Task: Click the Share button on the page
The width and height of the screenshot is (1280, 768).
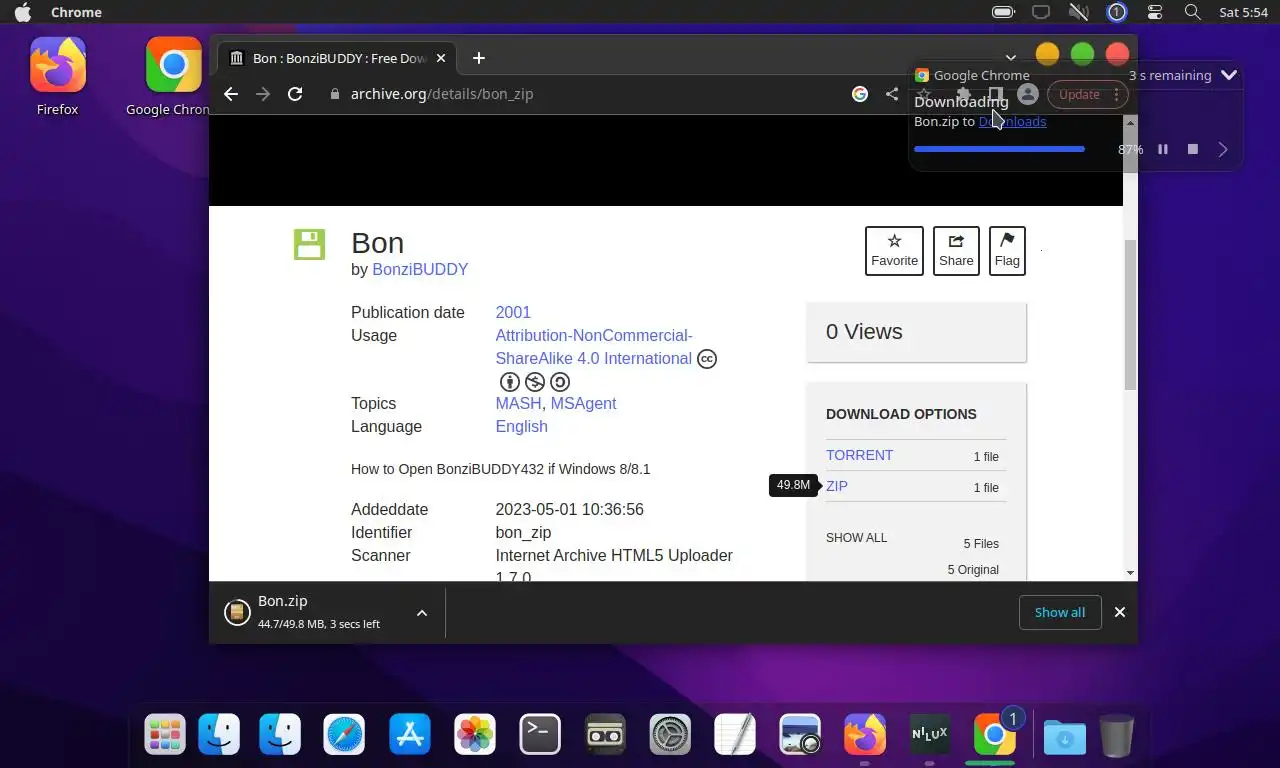Action: click(956, 250)
